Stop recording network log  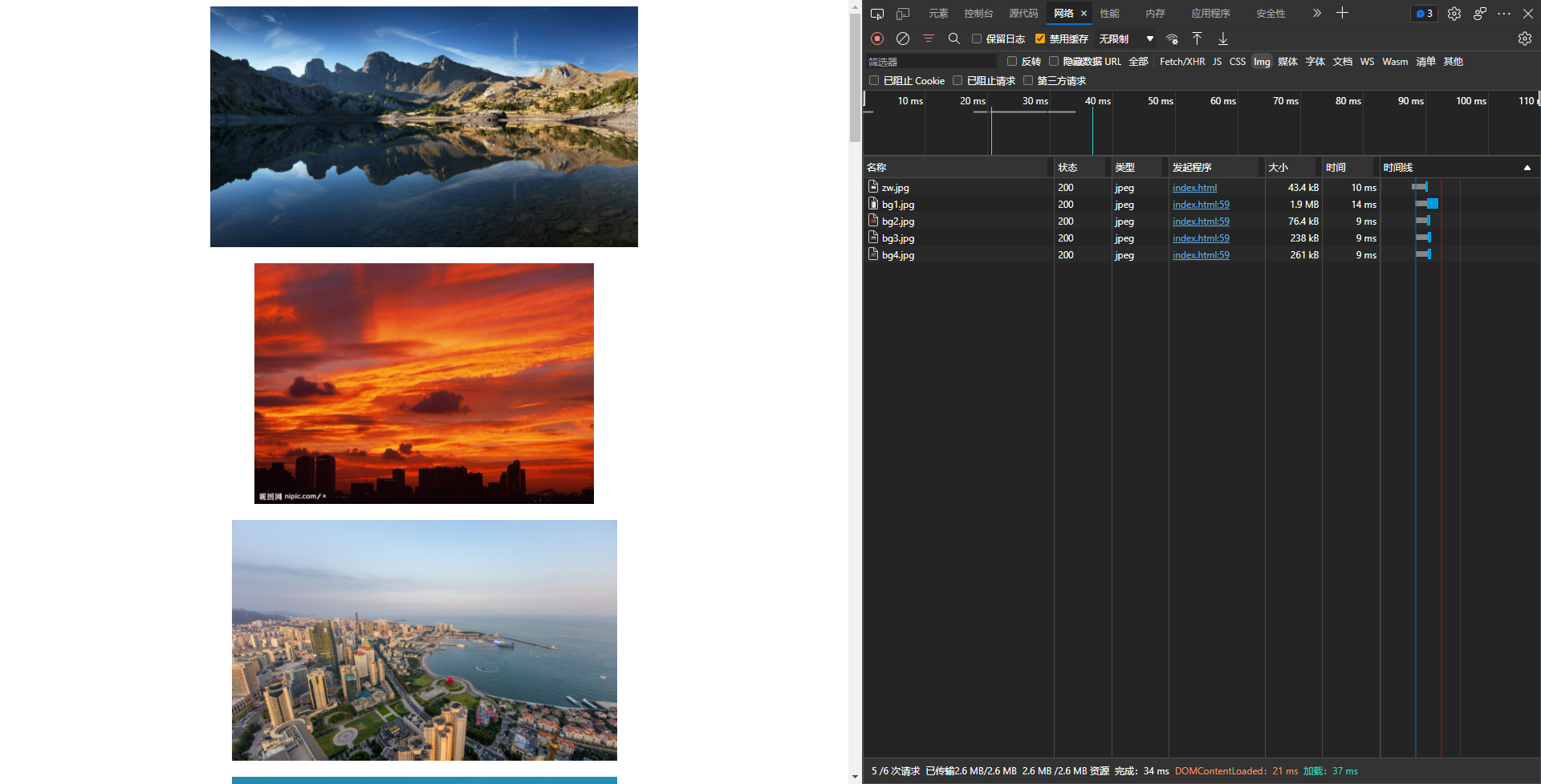[877, 39]
